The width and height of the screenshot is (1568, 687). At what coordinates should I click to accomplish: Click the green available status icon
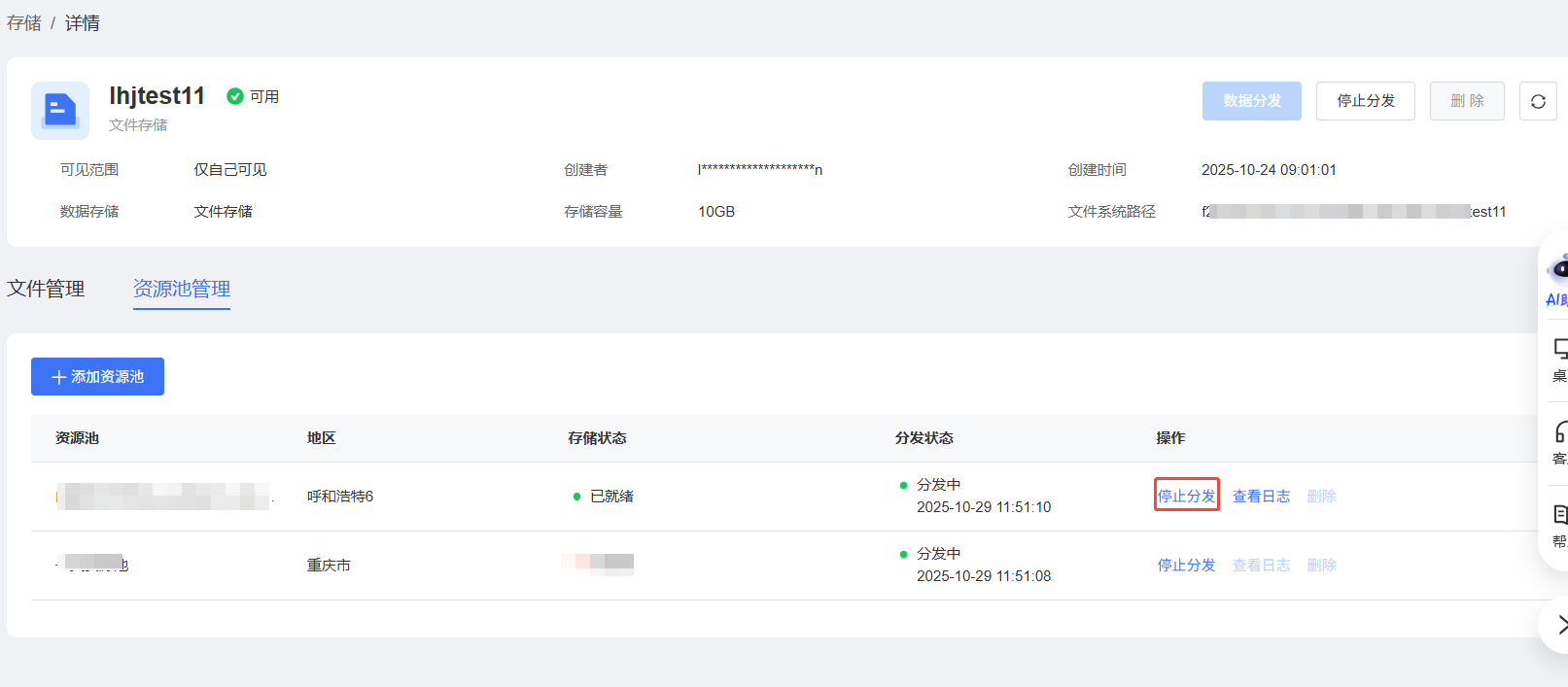235,96
